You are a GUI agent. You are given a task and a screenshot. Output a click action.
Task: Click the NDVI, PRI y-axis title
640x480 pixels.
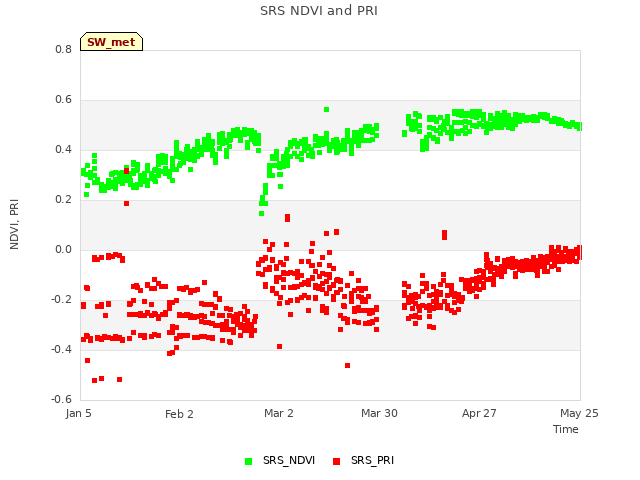[14, 224]
